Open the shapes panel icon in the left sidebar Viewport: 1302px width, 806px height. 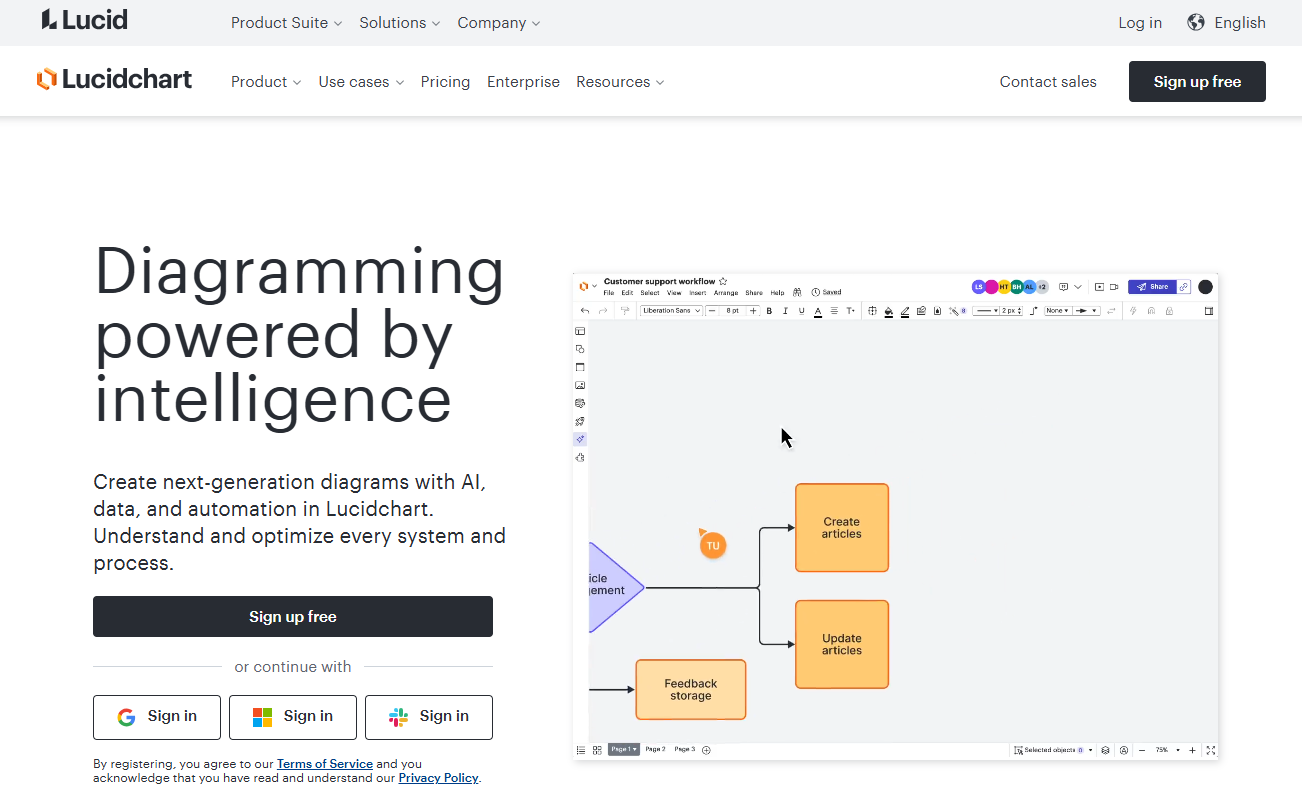[x=580, y=349]
